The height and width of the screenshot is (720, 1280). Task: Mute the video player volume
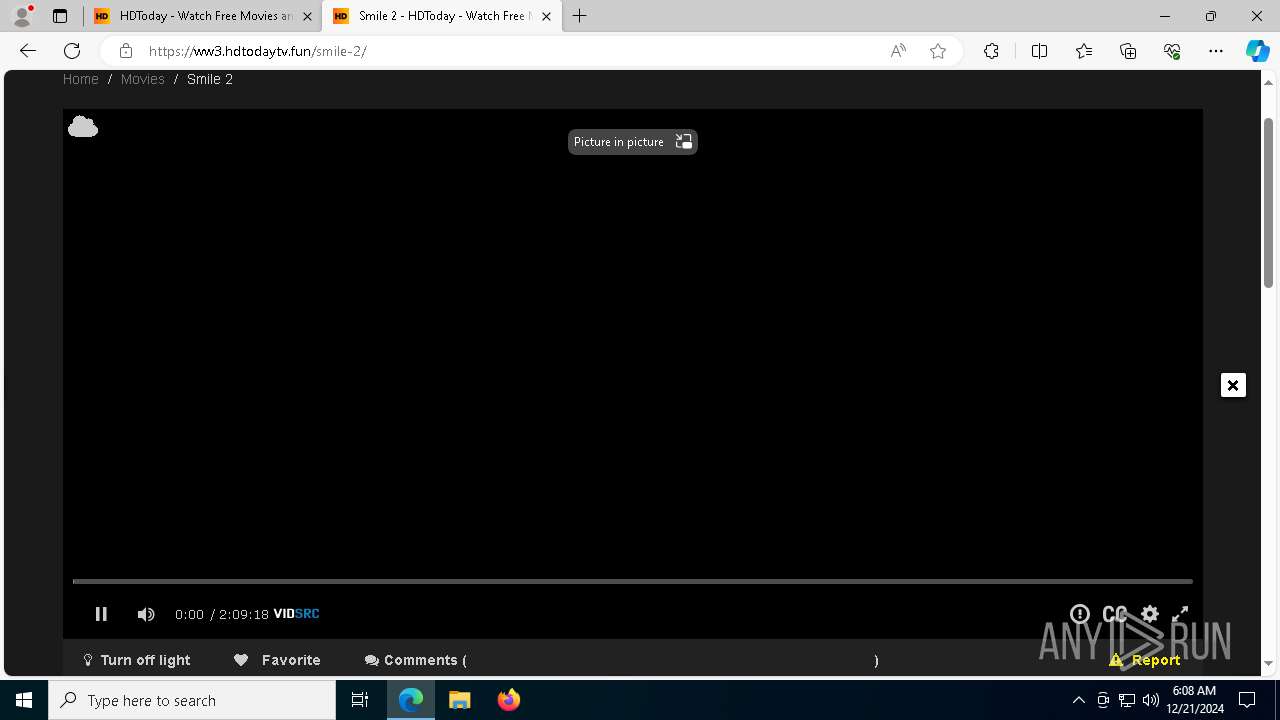[146, 614]
